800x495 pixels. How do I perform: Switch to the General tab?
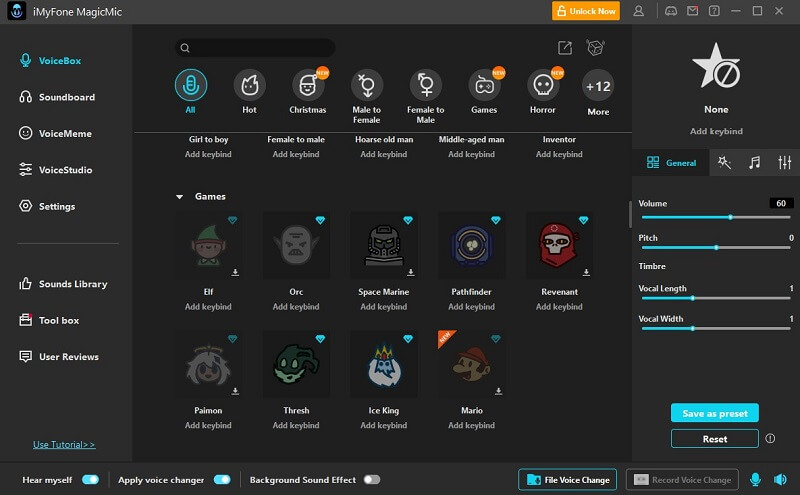(x=671, y=163)
